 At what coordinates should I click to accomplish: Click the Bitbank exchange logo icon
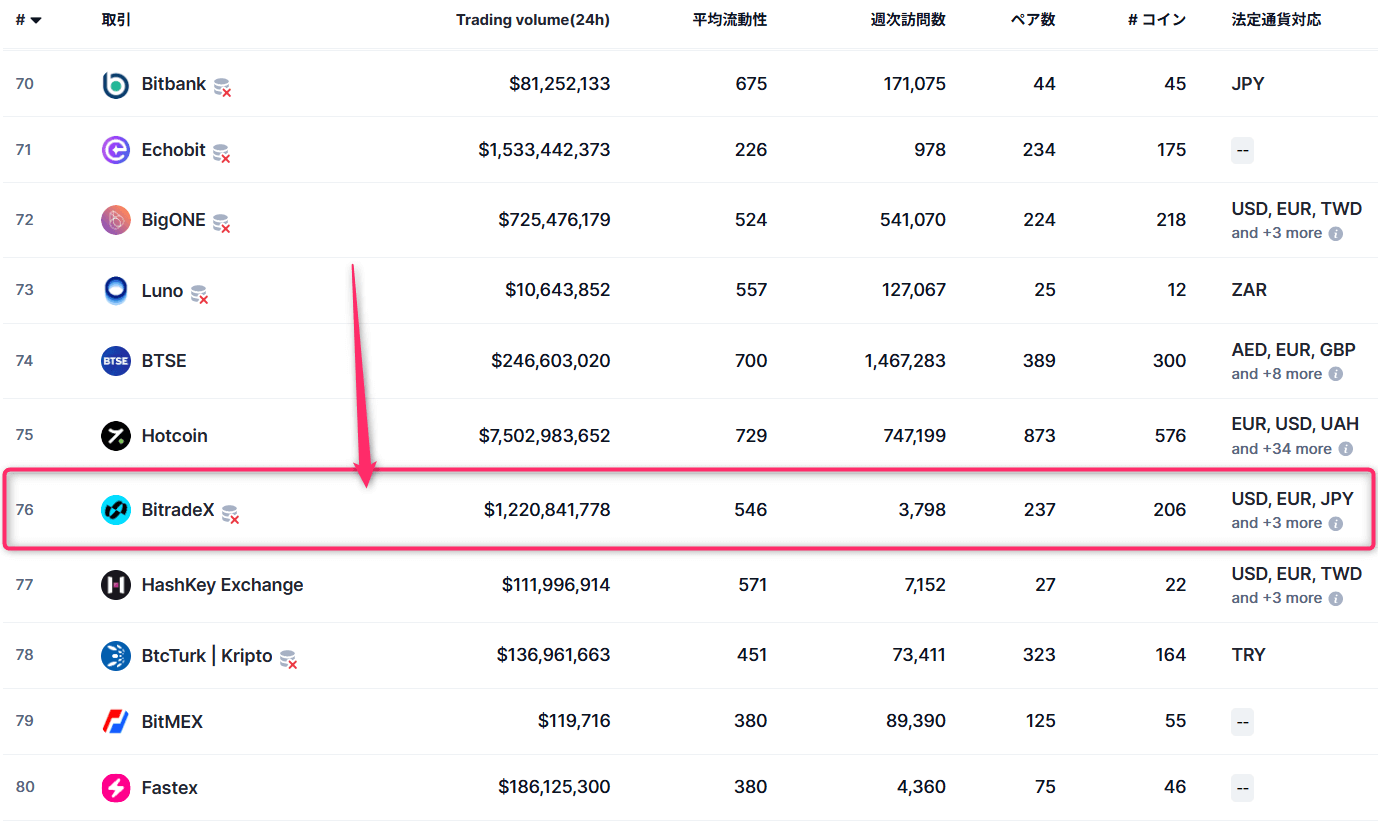[116, 85]
